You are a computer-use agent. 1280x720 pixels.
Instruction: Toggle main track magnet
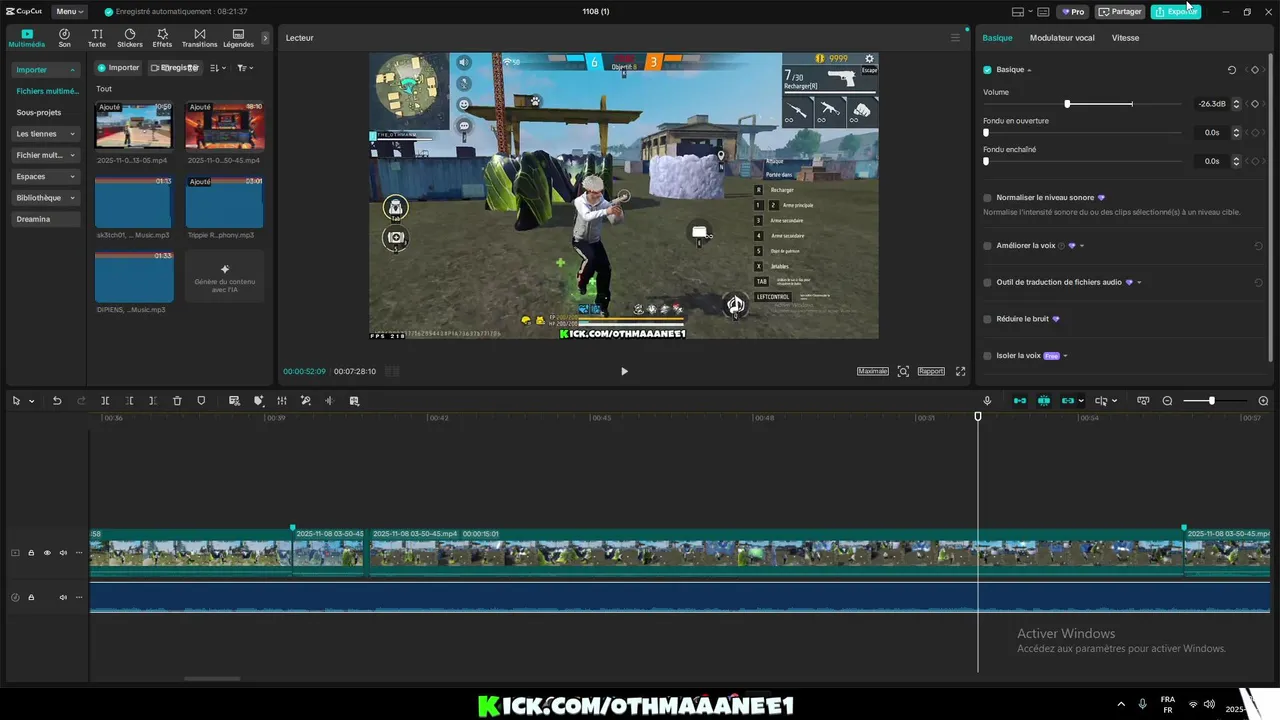point(1020,401)
